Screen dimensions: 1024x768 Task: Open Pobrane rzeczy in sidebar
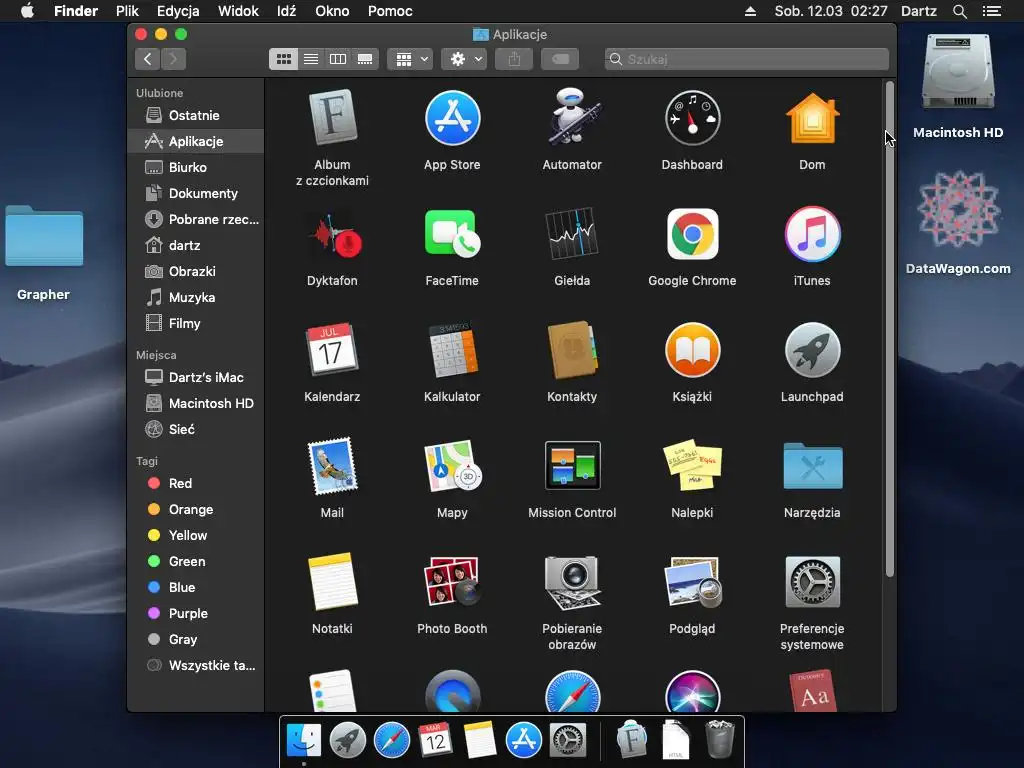[196, 219]
